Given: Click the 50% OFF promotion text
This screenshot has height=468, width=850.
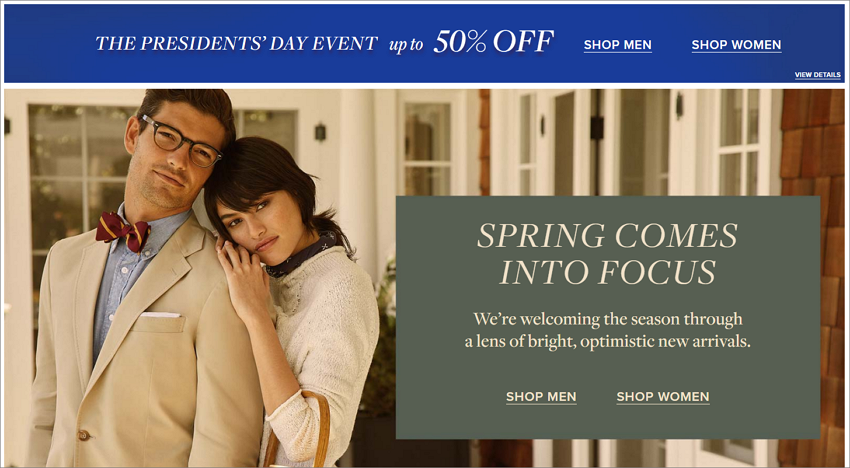Looking at the screenshot, I should click(493, 42).
